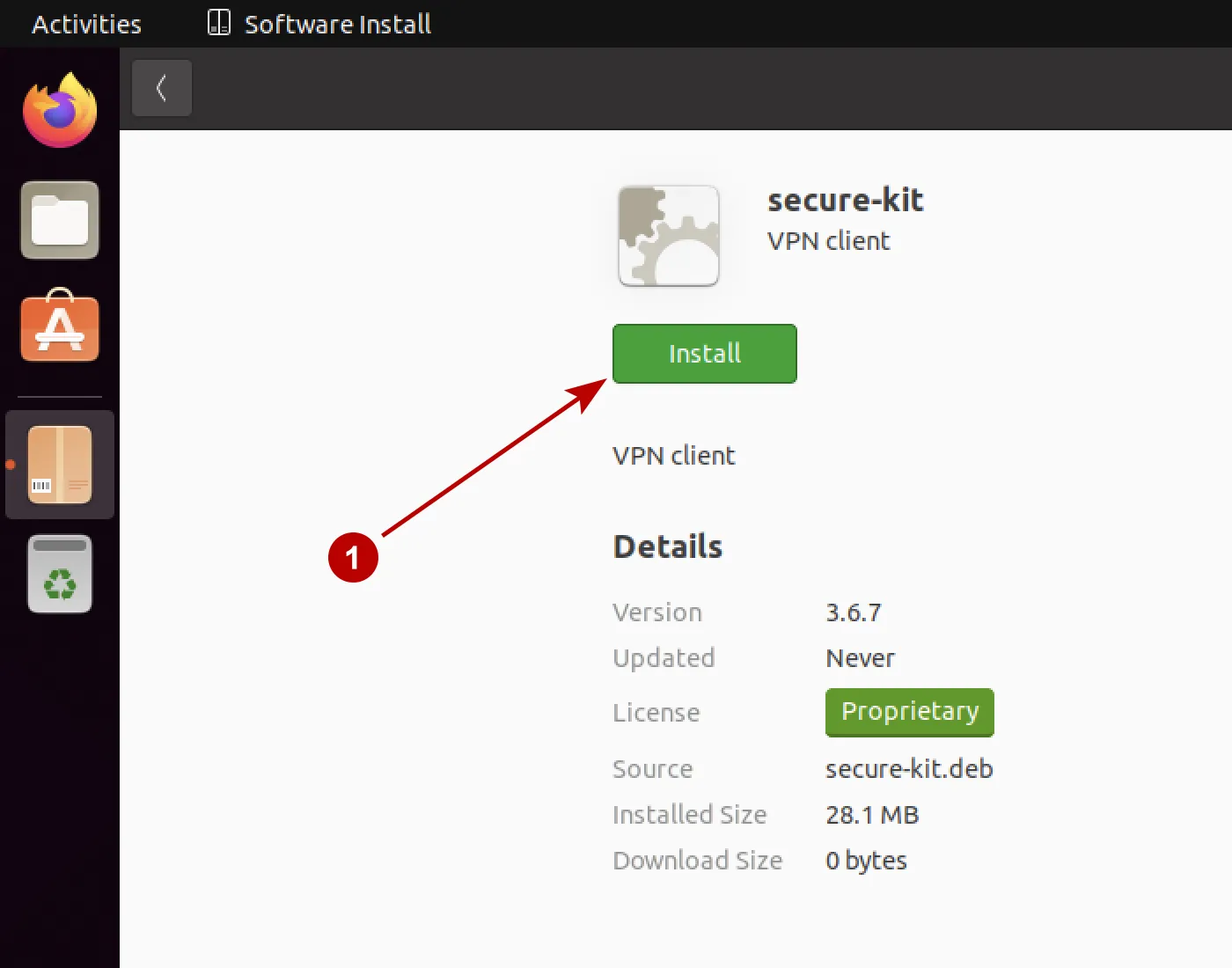Open the Activities overview
Image resolution: width=1232 pixels, height=968 pixels.
pos(86,24)
